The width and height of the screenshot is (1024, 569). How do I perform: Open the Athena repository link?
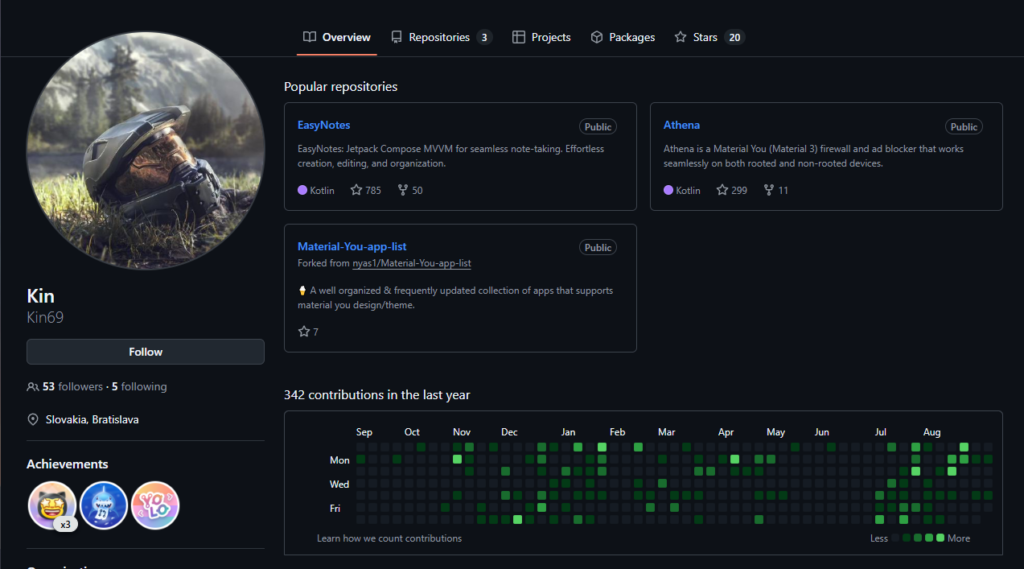pyautogui.click(x=681, y=125)
